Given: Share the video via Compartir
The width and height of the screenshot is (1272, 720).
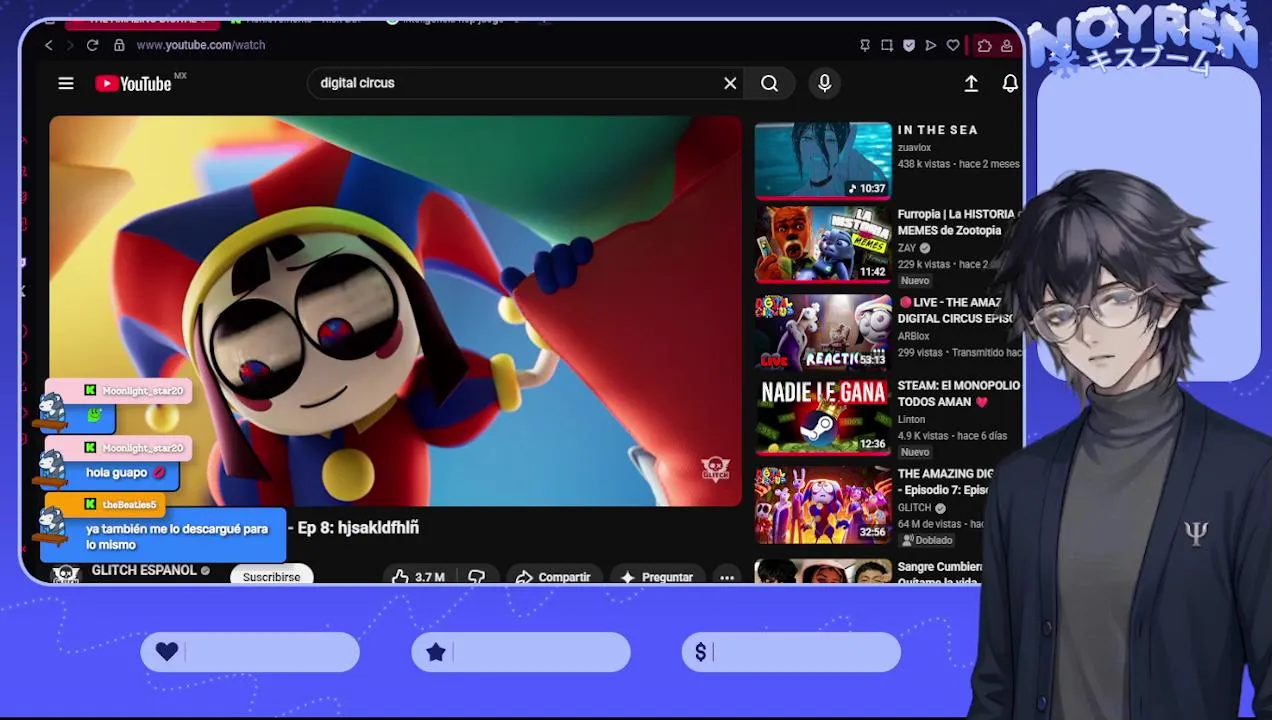Looking at the screenshot, I should click(x=553, y=577).
